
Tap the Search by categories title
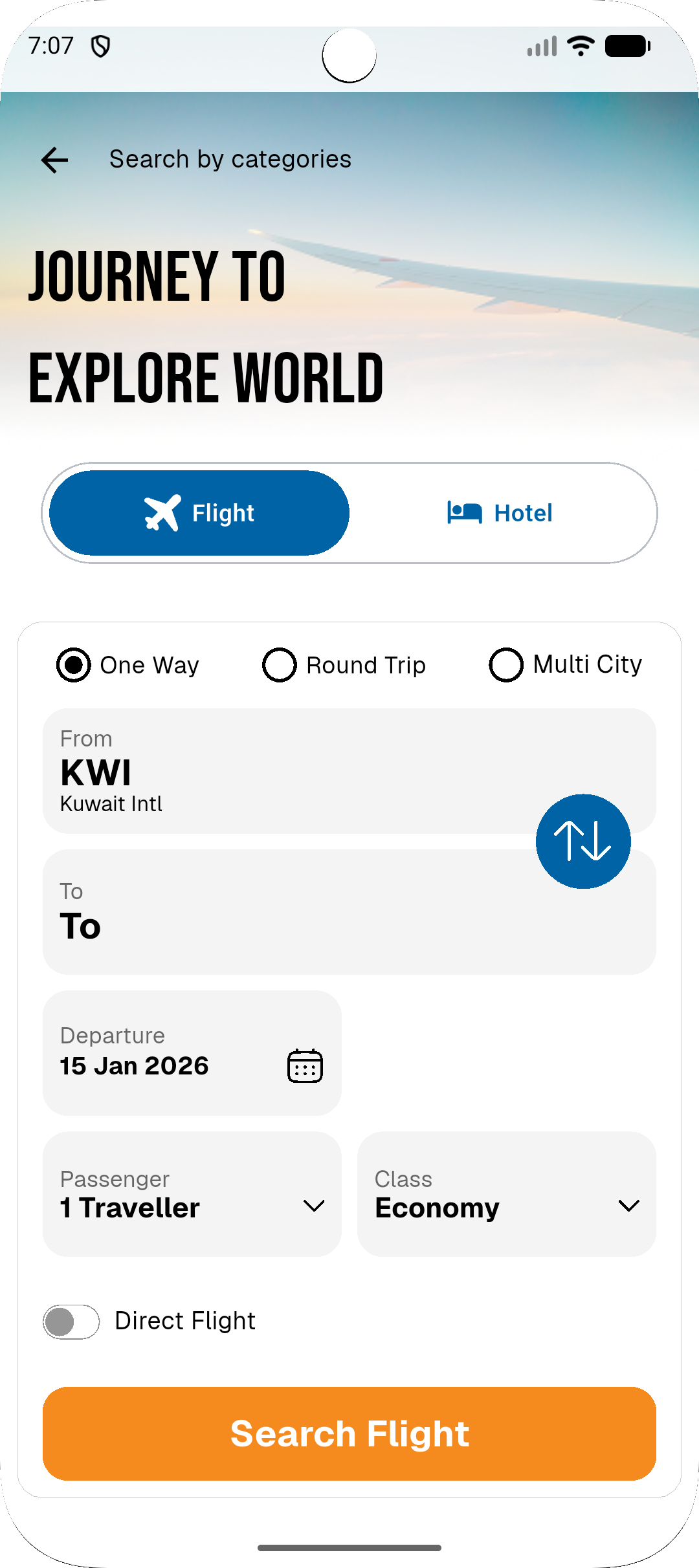coord(230,159)
